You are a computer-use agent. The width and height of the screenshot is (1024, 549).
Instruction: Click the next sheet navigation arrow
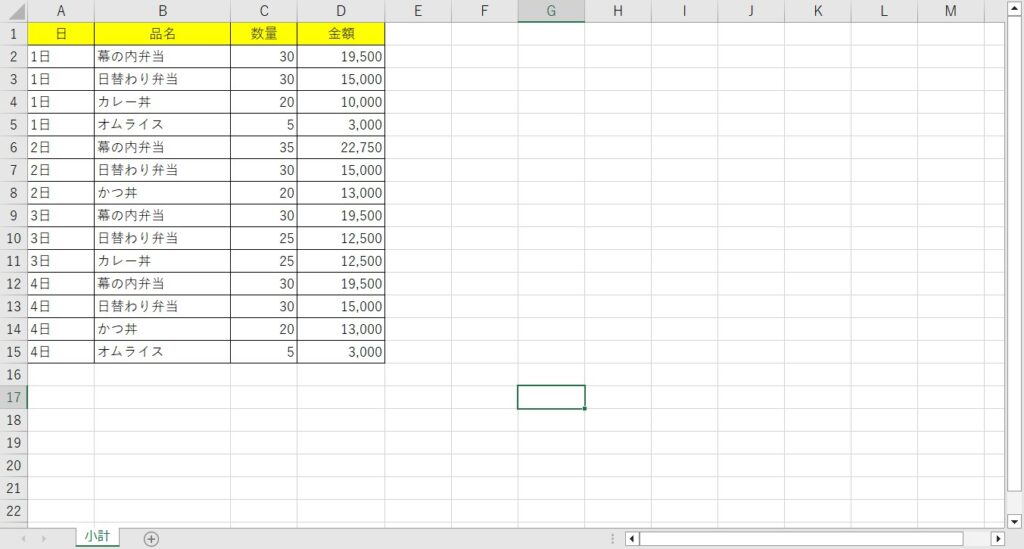click(x=44, y=539)
